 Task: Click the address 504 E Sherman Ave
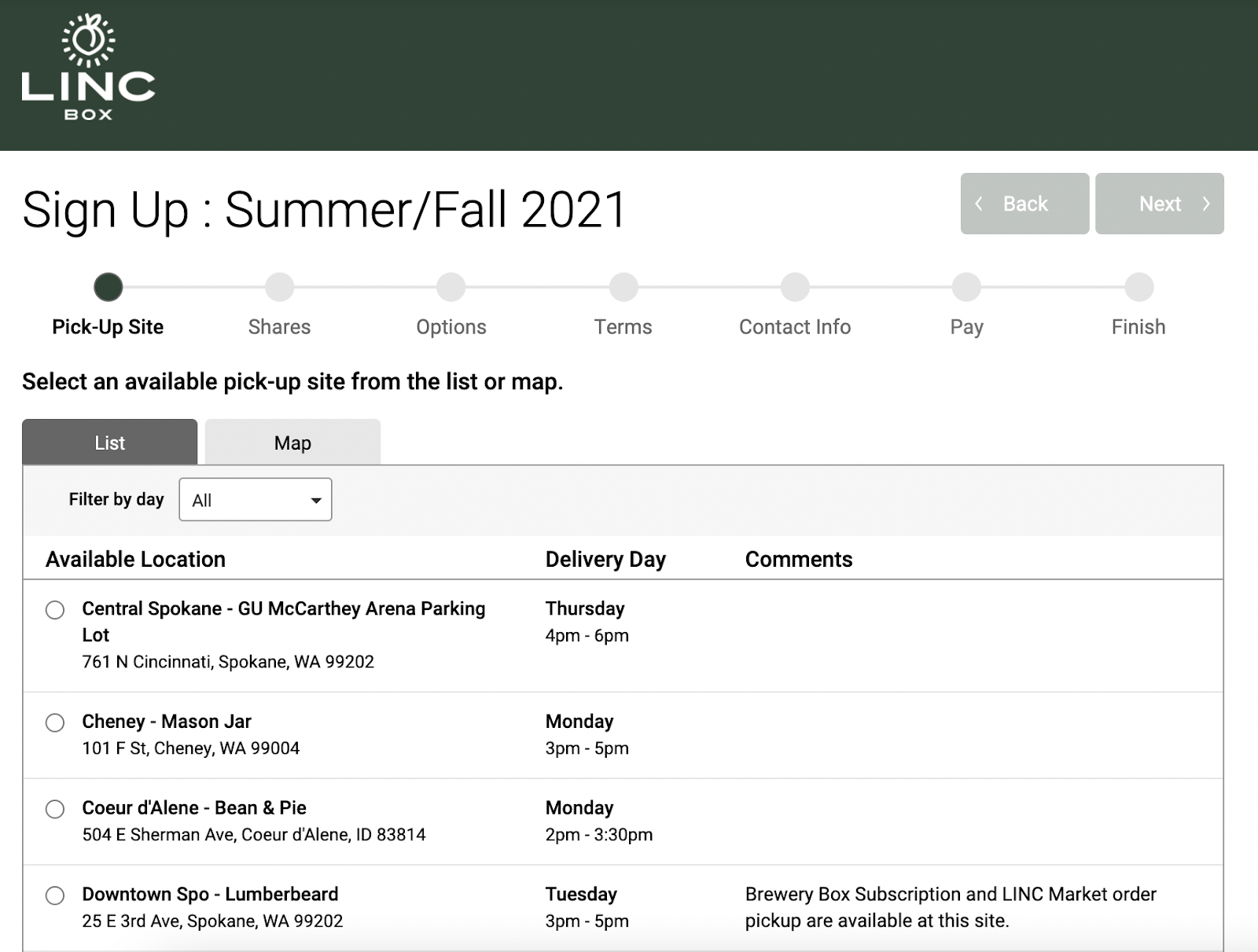coord(254,835)
